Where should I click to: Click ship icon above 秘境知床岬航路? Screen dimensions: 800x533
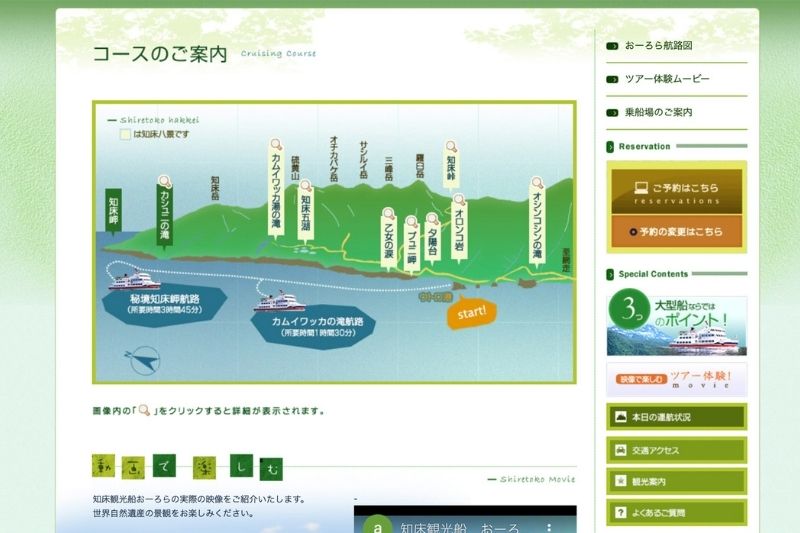tap(134, 281)
